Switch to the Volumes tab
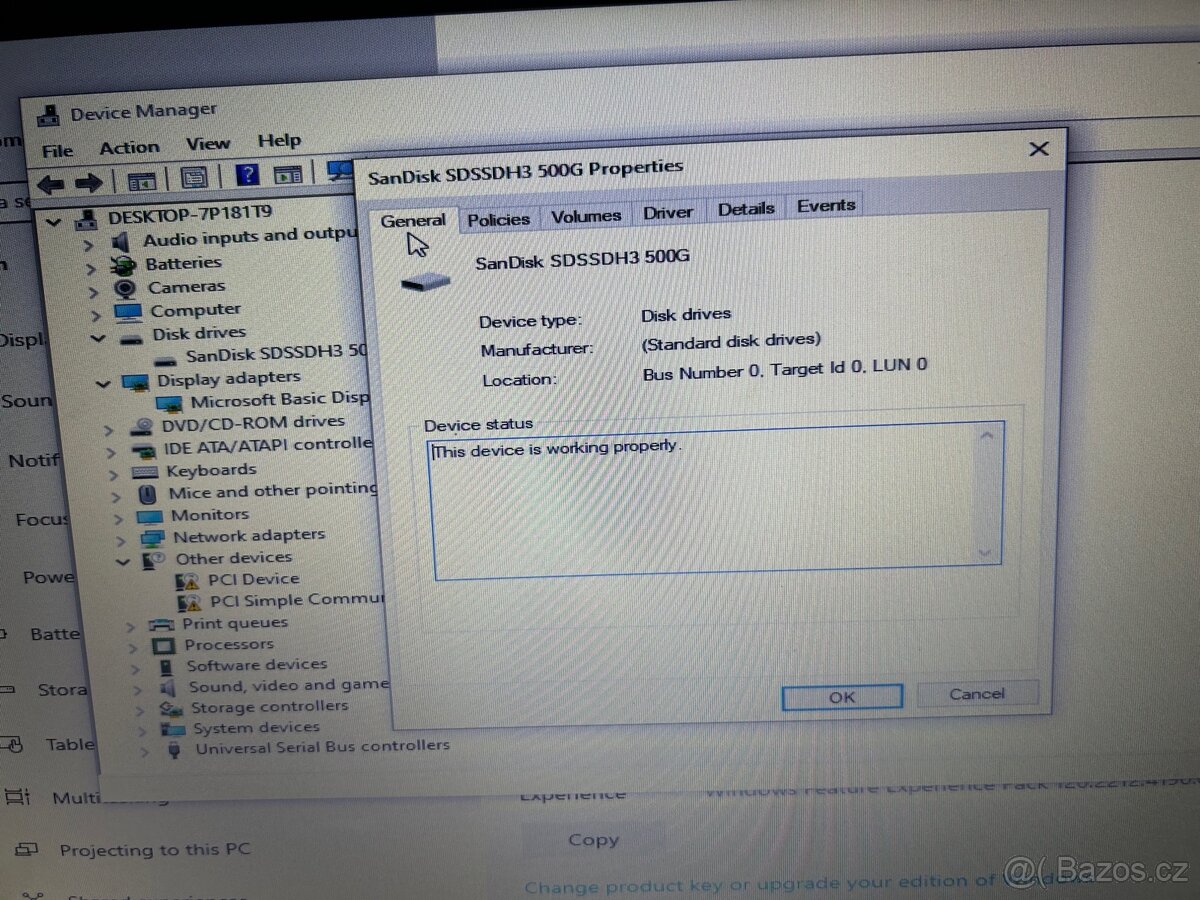This screenshot has height=900, width=1200. click(x=586, y=214)
